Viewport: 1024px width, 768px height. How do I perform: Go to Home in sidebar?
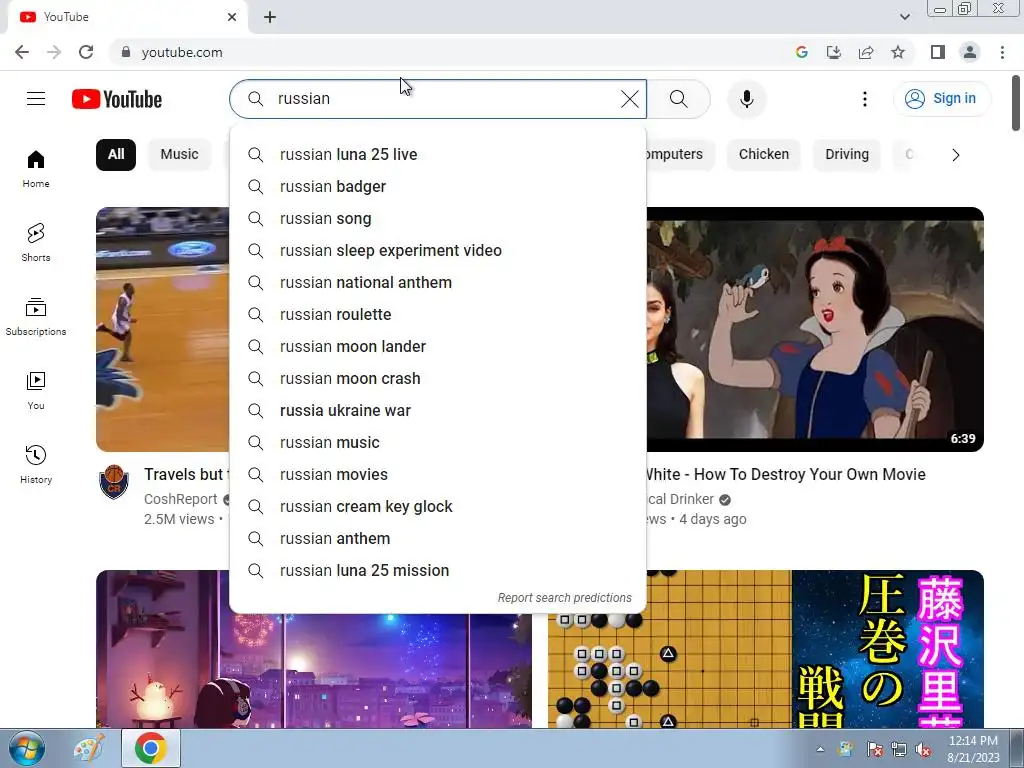click(x=36, y=168)
